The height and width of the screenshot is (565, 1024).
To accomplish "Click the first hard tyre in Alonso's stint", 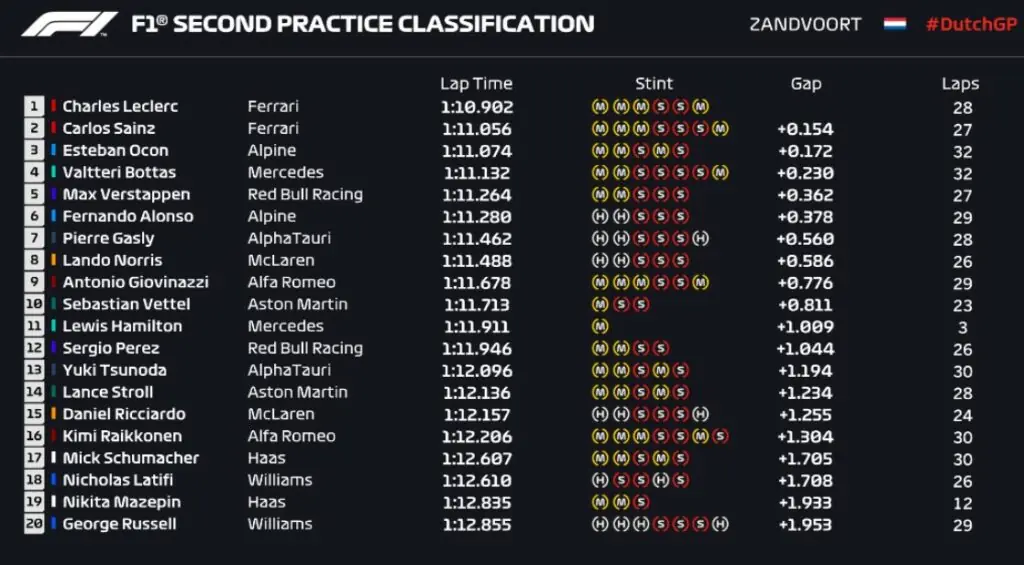I will tap(599, 216).
